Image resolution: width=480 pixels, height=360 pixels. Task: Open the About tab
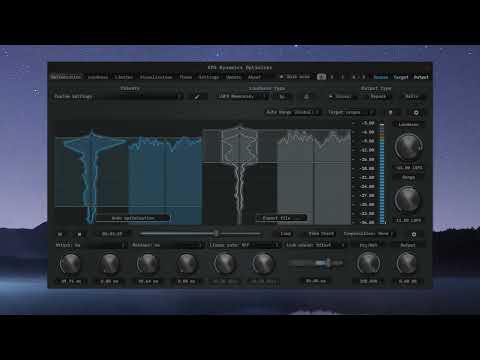254,77
